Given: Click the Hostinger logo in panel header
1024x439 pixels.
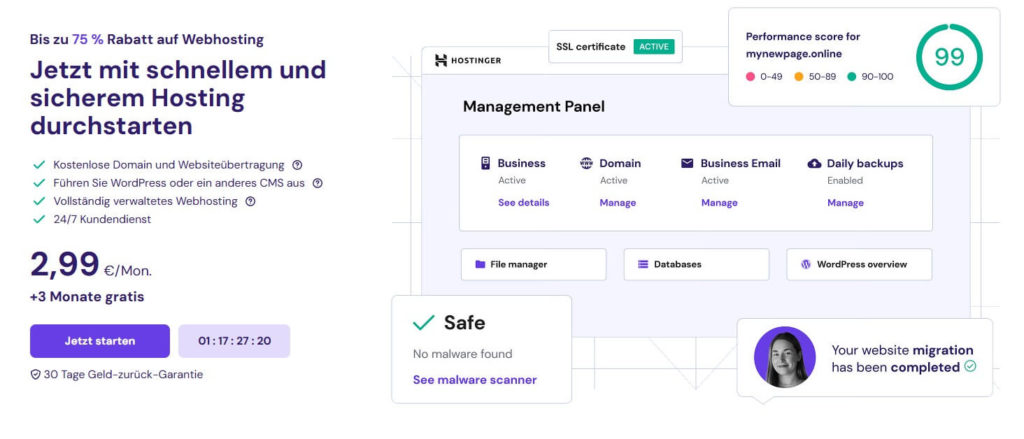Looking at the screenshot, I should pos(468,61).
